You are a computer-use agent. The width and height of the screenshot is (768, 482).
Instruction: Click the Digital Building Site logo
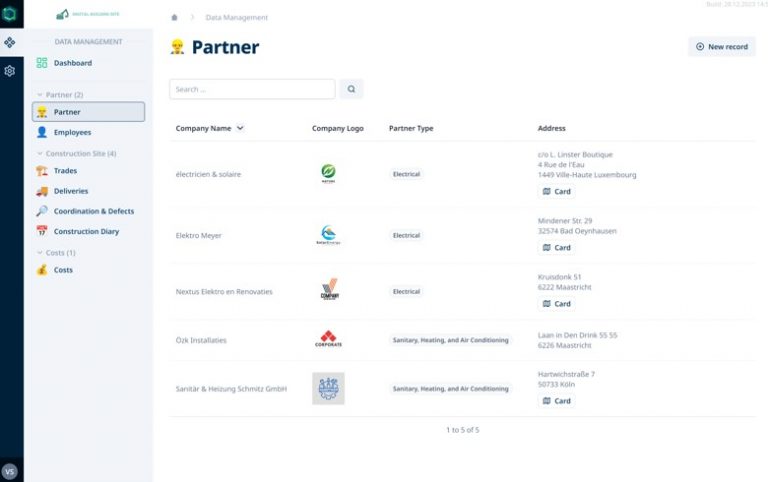(88, 14)
